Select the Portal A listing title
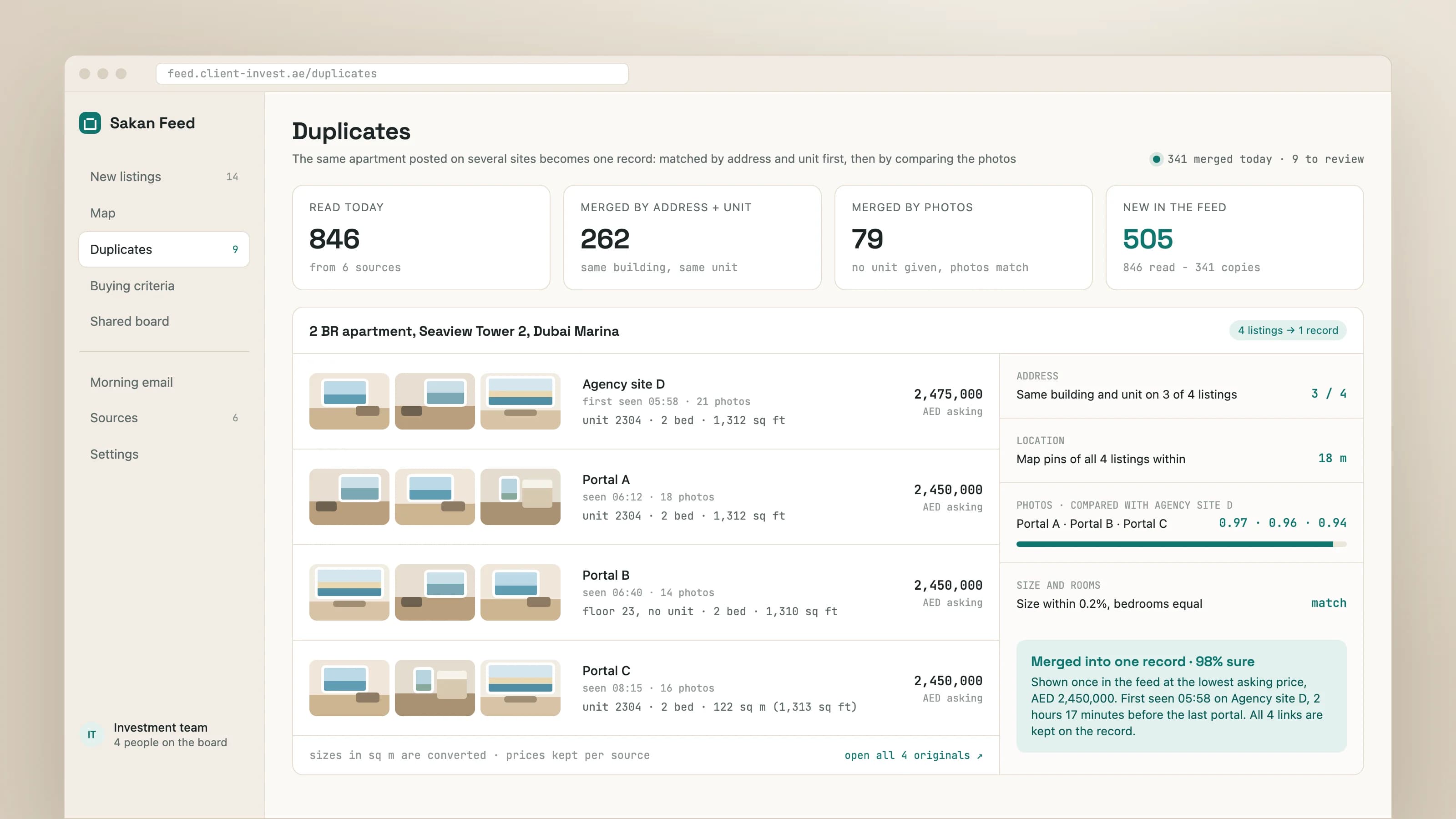 606,480
